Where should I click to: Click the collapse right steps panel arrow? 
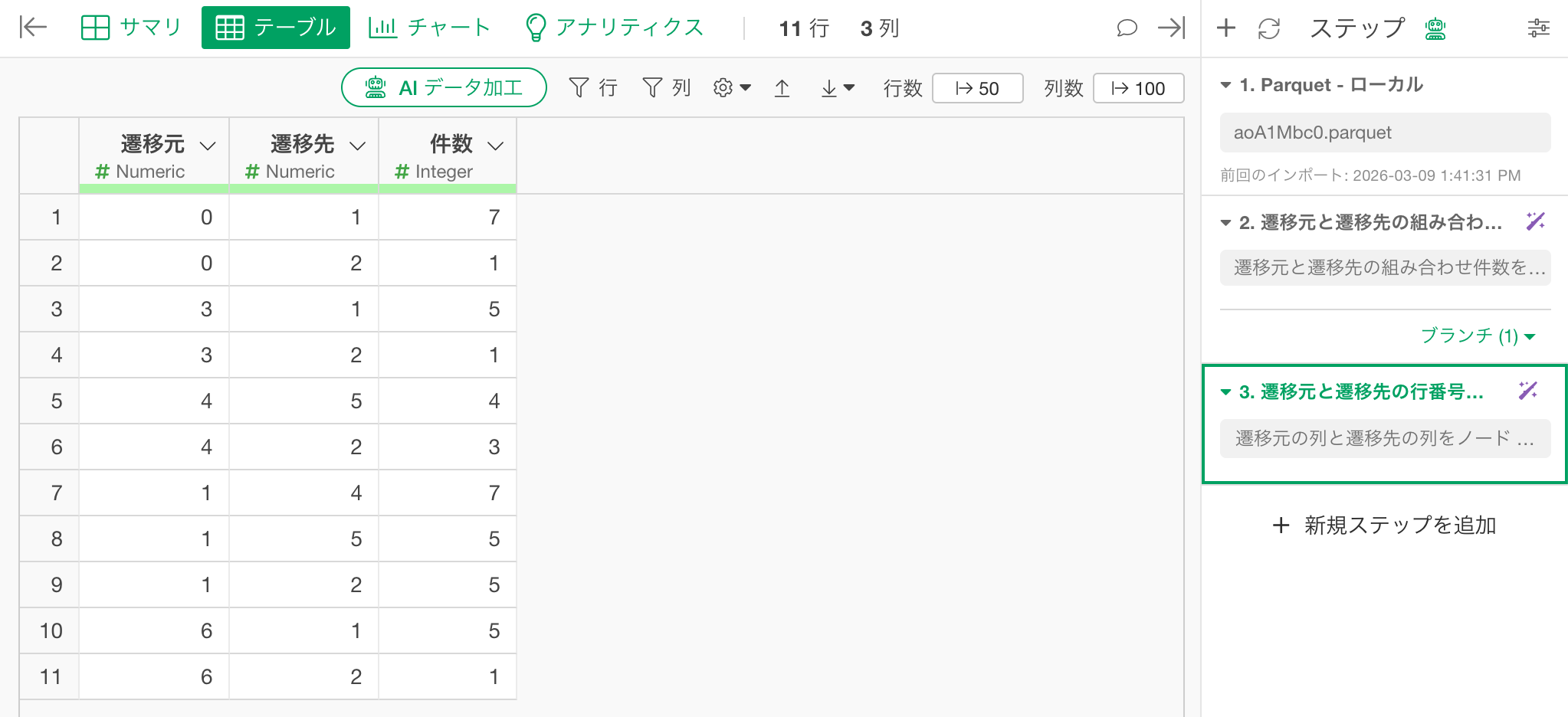pos(1171,28)
